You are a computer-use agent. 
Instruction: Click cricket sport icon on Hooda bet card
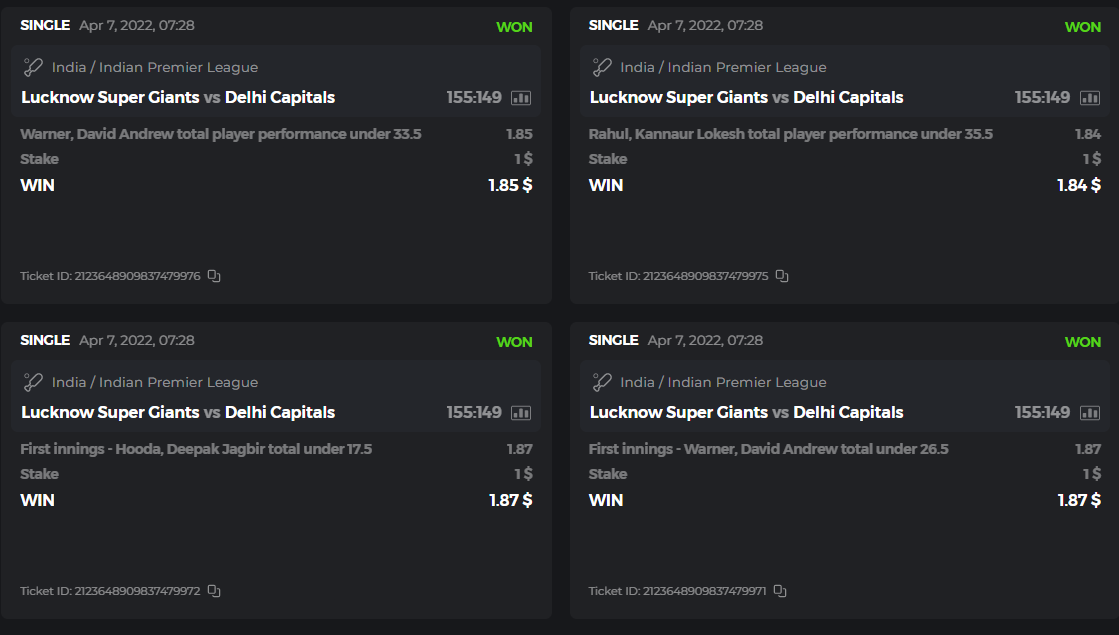click(x=34, y=382)
